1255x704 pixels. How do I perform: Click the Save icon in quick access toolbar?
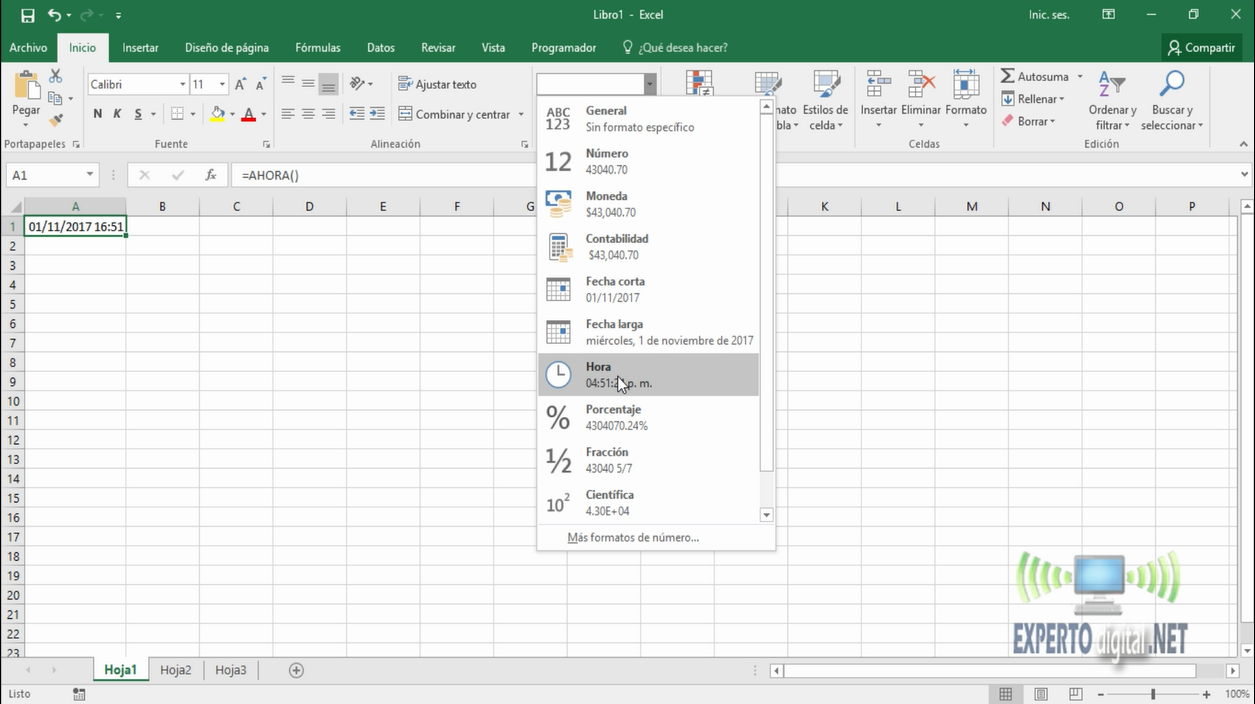[x=27, y=15]
